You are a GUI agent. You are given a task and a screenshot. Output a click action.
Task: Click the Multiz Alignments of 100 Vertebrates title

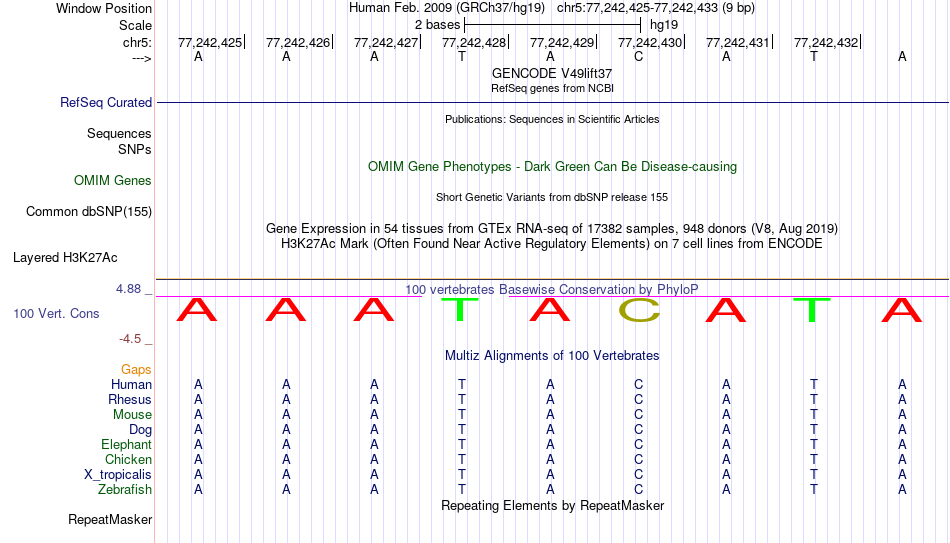click(x=552, y=356)
